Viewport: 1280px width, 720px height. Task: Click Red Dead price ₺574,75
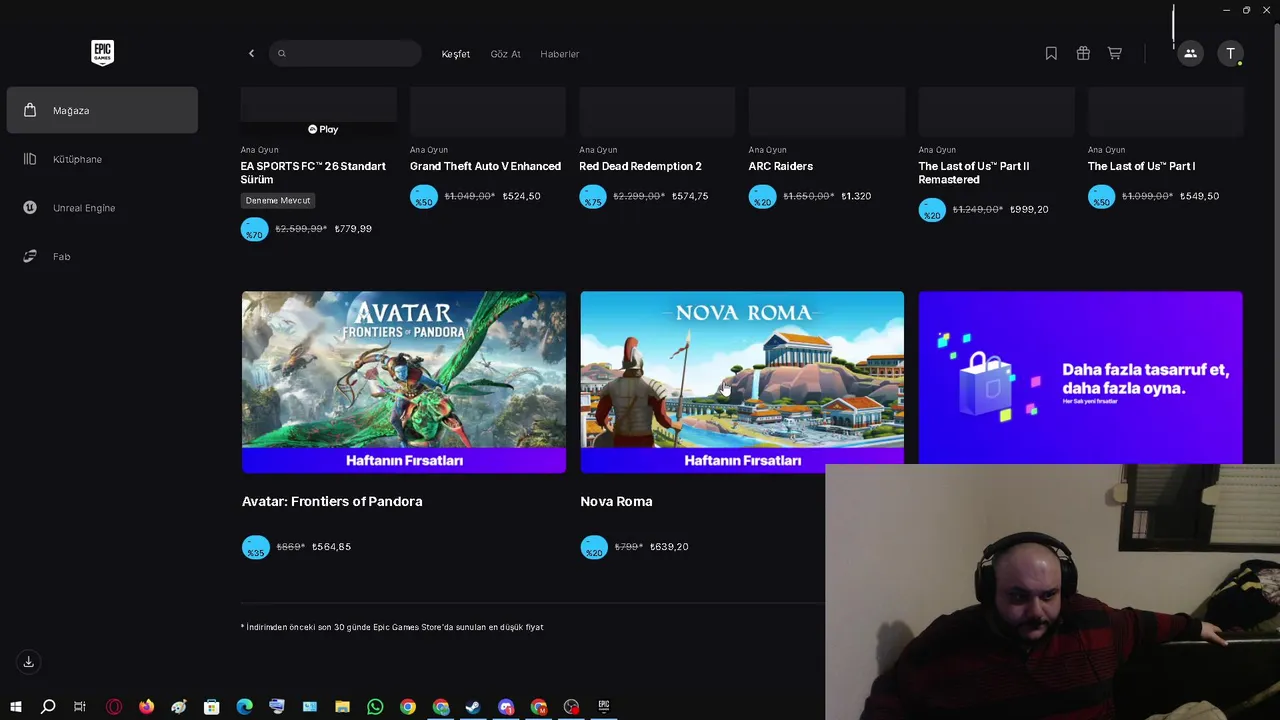click(690, 196)
